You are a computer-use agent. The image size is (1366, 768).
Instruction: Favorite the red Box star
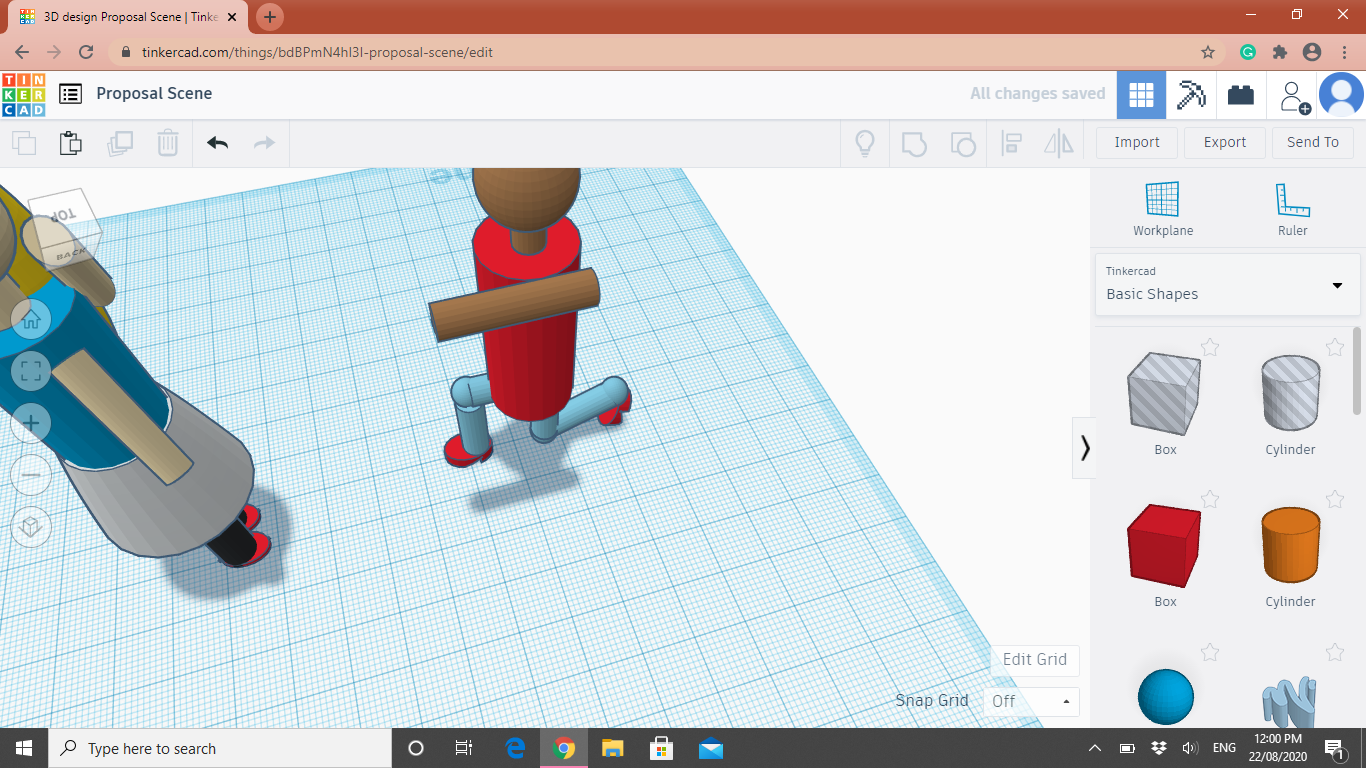pyautogui.click(x=1210, y=499)
